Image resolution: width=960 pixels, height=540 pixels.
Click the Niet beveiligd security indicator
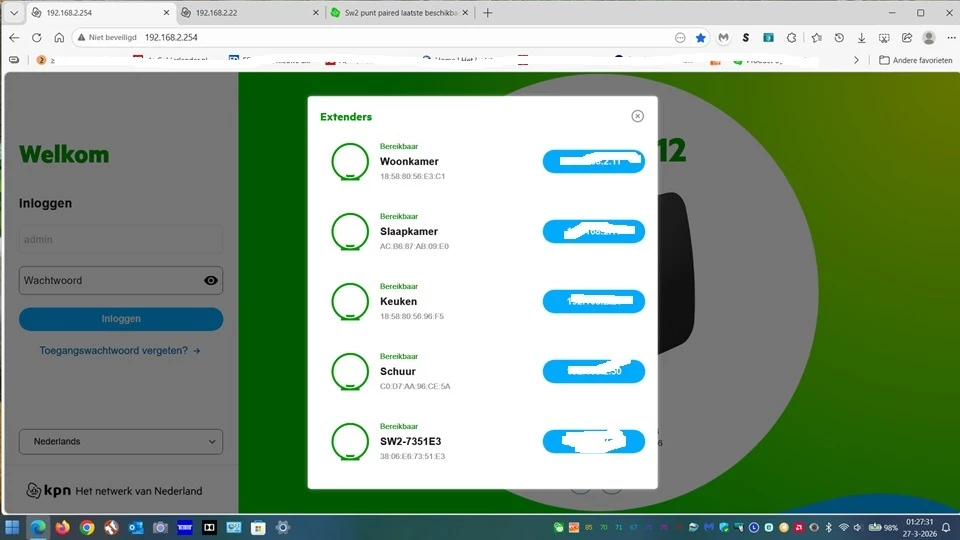pyautogui.click(x=107, y=37)
